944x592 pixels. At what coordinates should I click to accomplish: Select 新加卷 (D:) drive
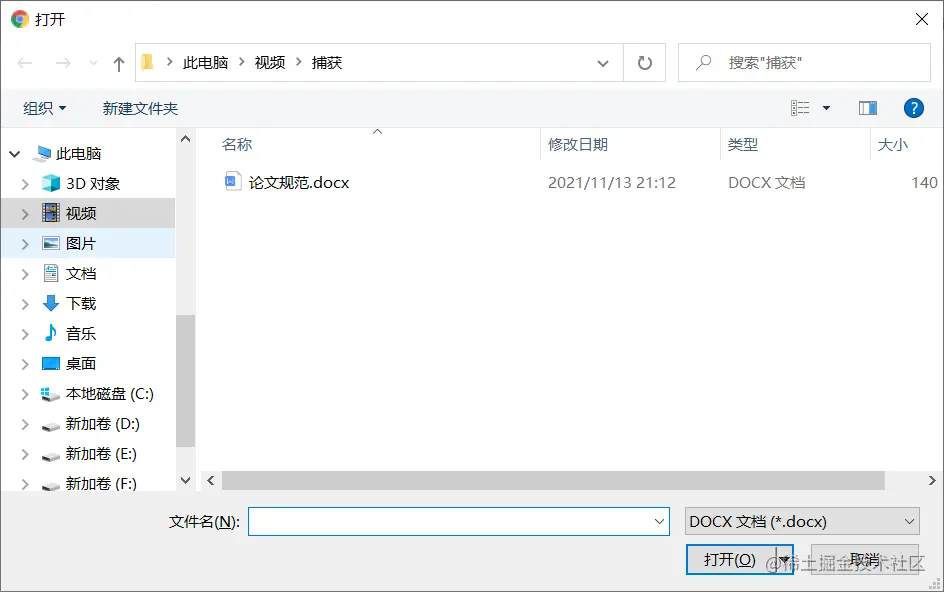tap(102, 424)
